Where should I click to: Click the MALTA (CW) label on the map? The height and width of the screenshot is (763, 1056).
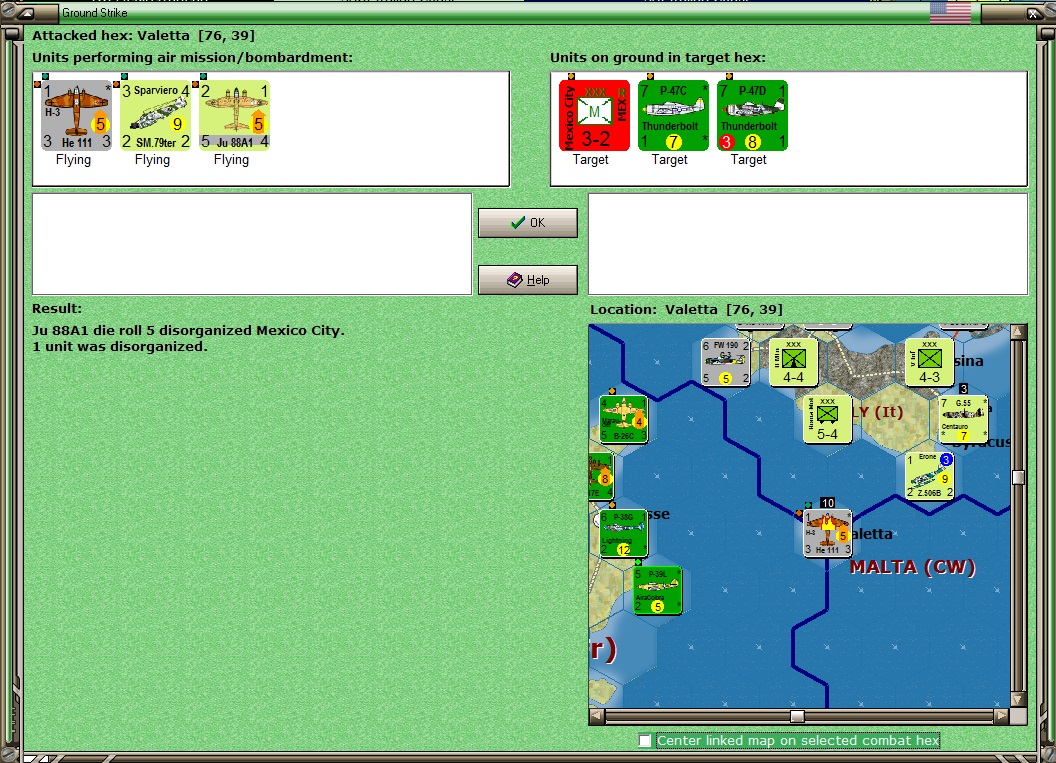pyautogui.click(x=912, y=567)
